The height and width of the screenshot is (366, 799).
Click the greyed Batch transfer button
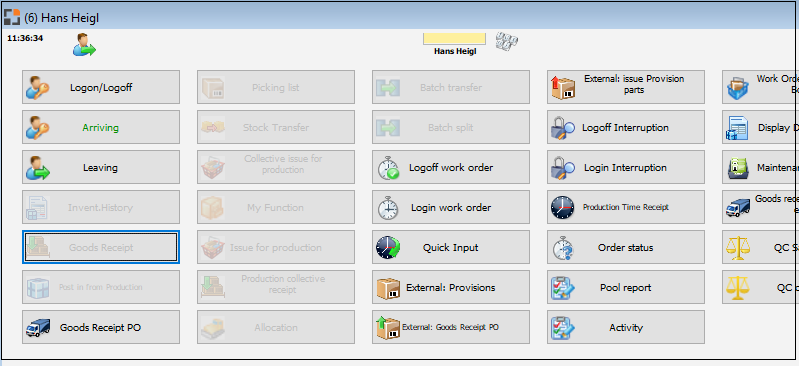coord(450,87)
